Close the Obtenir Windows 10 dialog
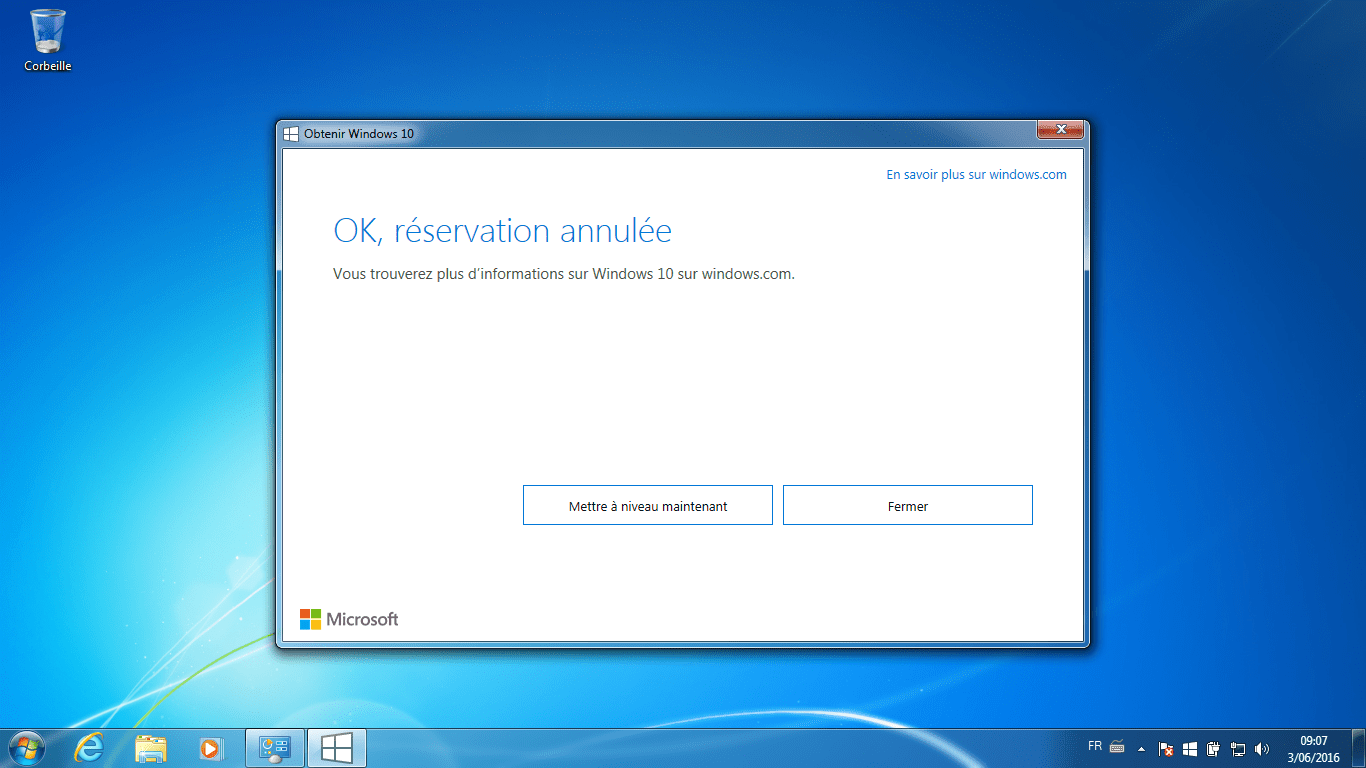 pos(1060,130)
